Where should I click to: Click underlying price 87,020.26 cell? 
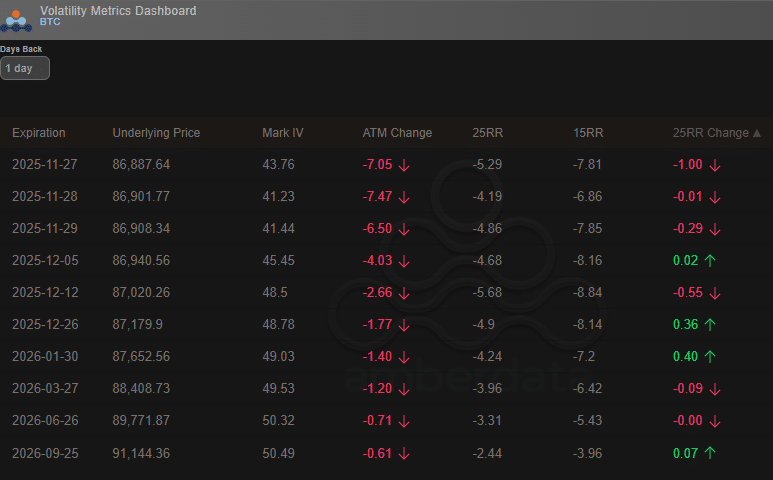[141, 293]
